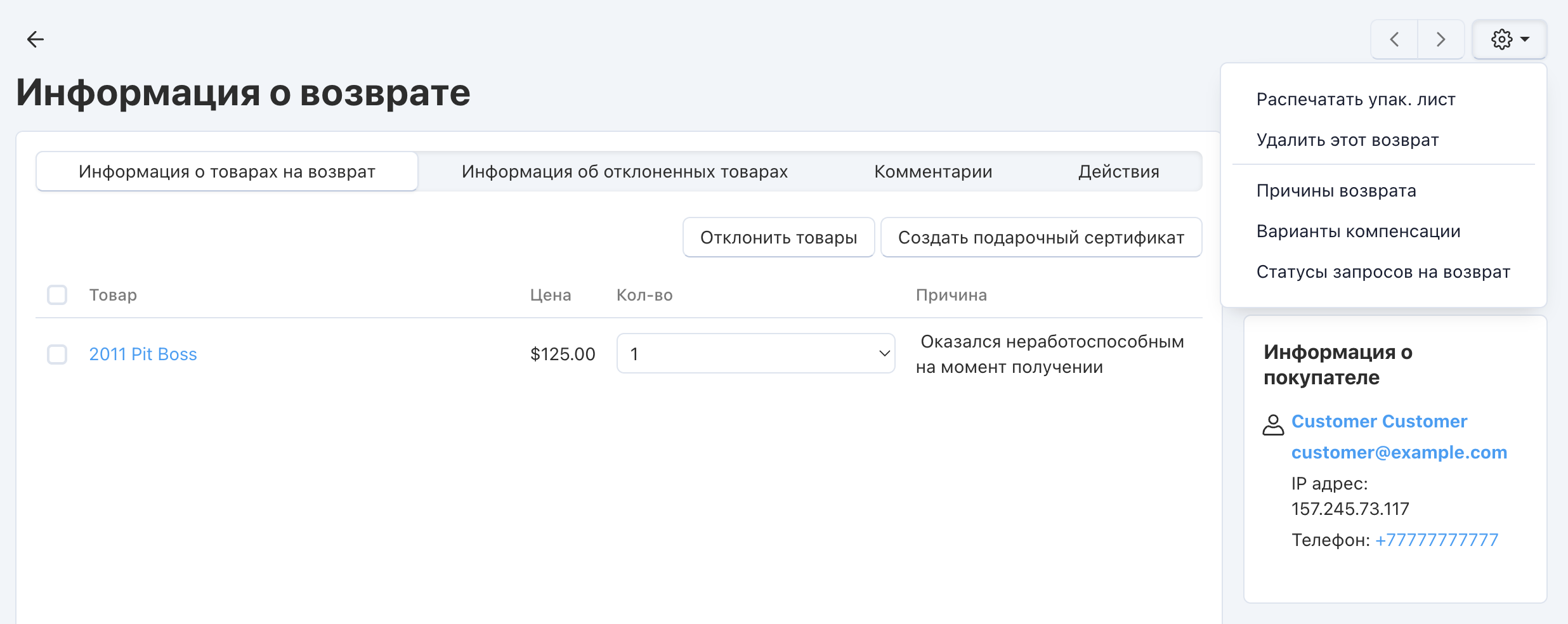
Task: Open the quantity dropdown for 2011 Pit Boss
Action: [x=755, y=354]
